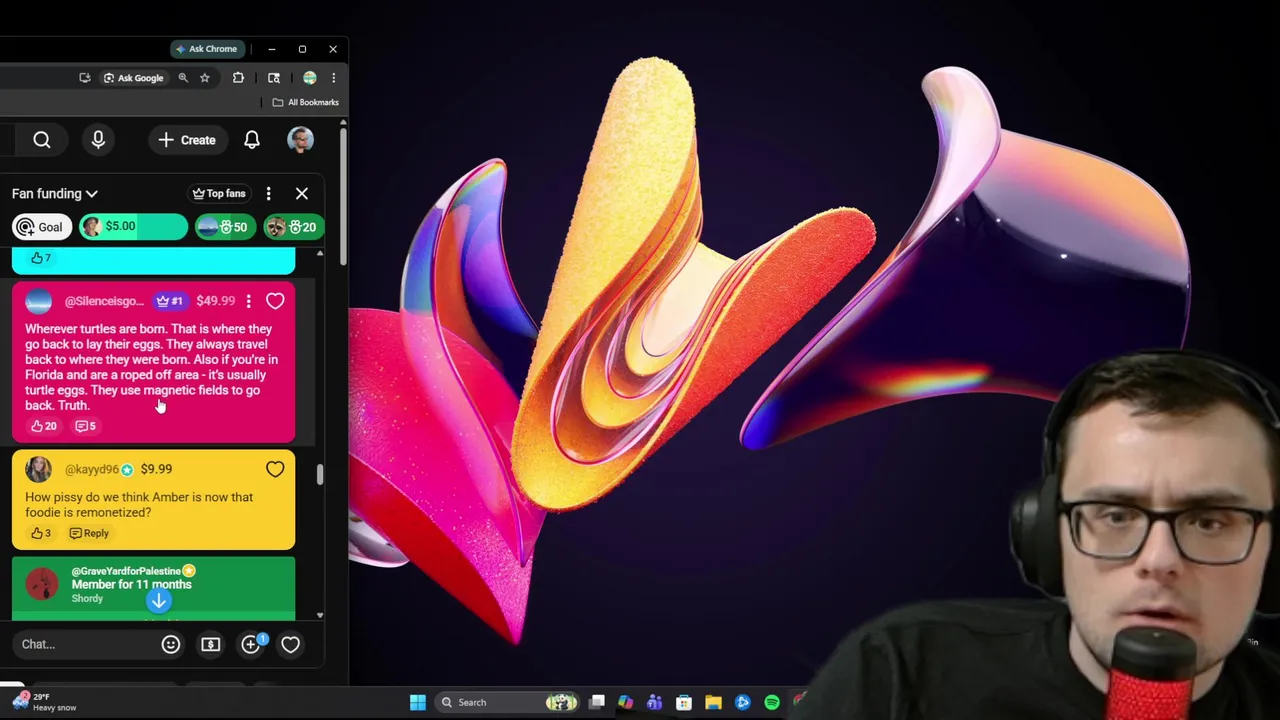The height and width of the screenshot is (720, 1280).
Task: Click the @GraveYardforPalestine username
Action: (x=126, y=571)
